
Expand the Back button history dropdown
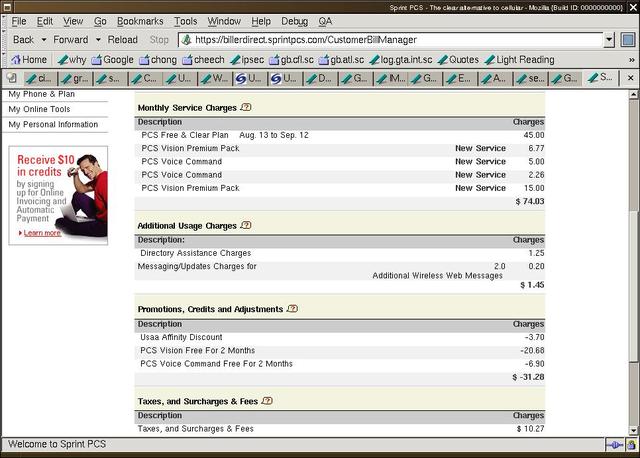tap(44, 40)
